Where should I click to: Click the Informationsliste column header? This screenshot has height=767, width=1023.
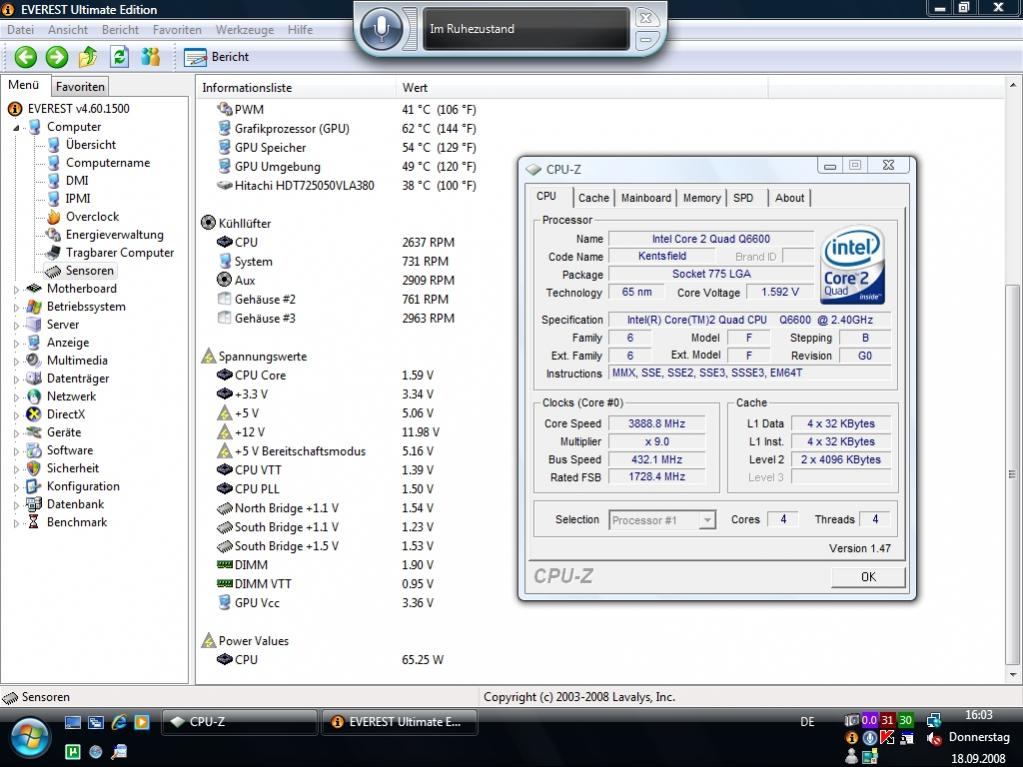tap(296, 87)
